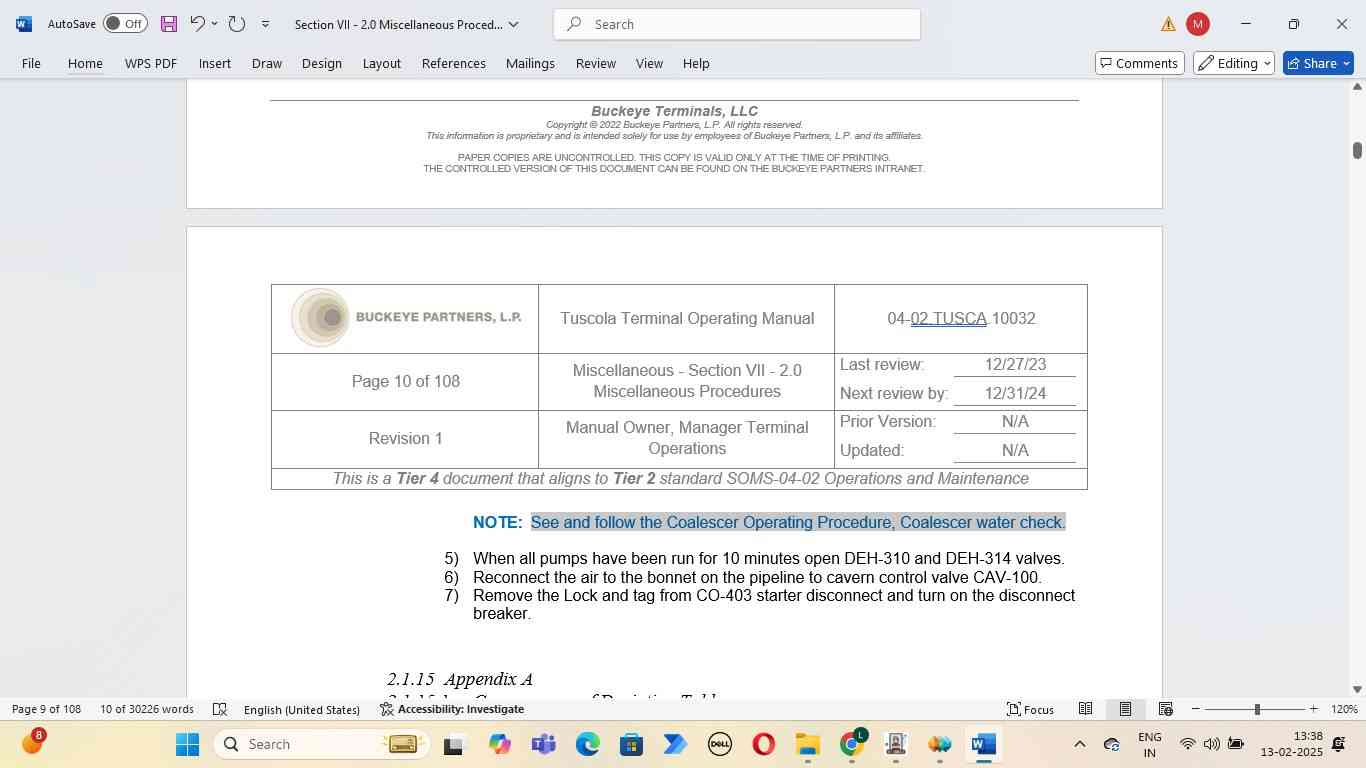
Task: Switch to the Home tab
Action: tap(85, 63)
